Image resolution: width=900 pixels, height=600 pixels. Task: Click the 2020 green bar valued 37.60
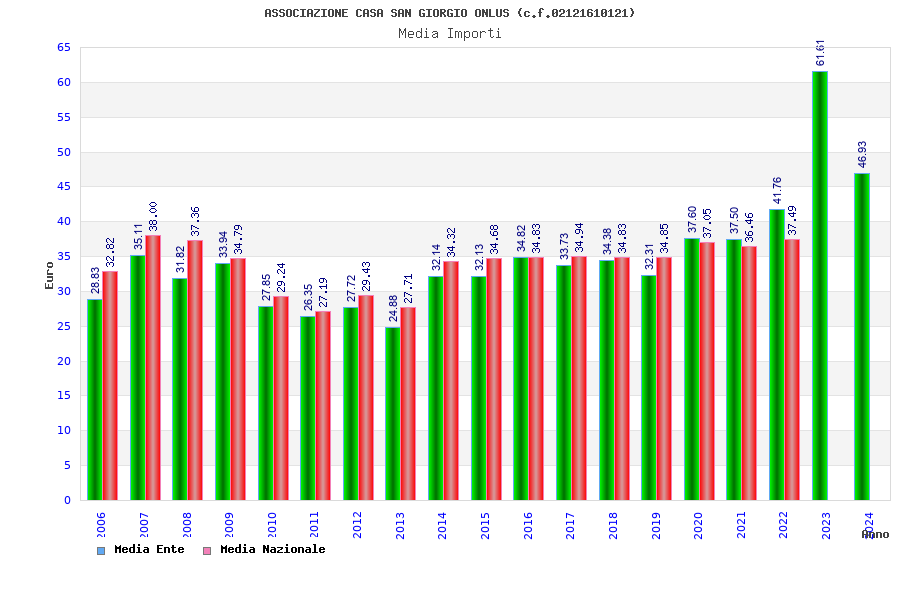click(x=692, y=369)
